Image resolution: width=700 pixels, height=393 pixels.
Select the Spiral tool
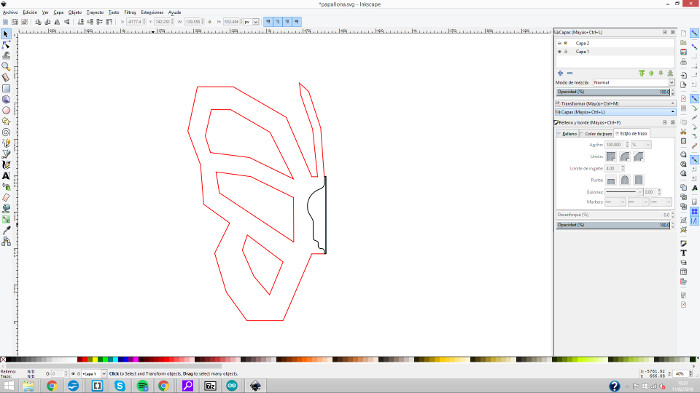pos(6,132)
